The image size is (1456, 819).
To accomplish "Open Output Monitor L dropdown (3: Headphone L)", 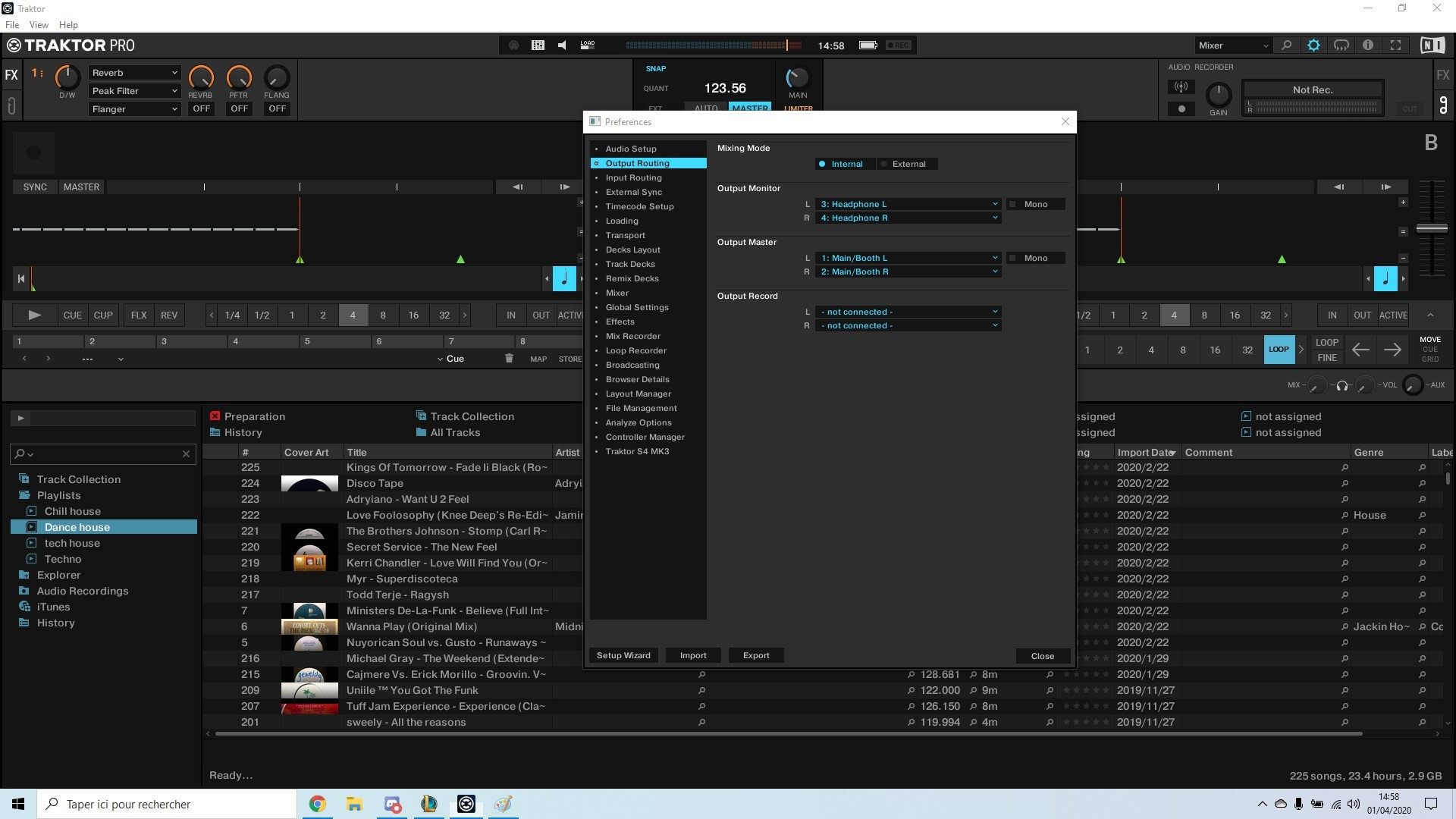I will [908, 204].
